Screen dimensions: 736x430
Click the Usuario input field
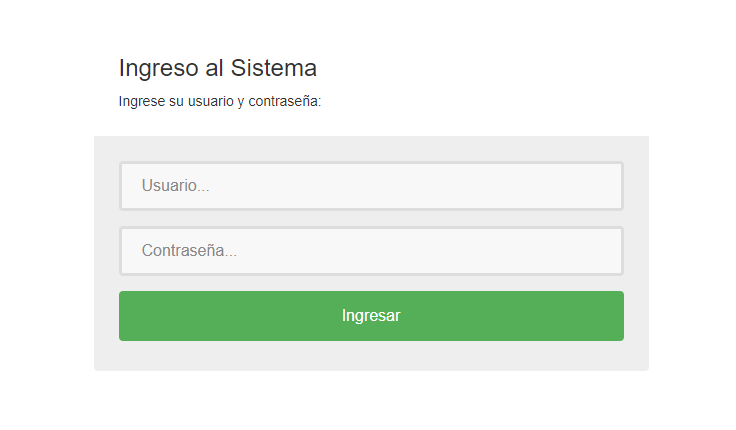point(371,186)
